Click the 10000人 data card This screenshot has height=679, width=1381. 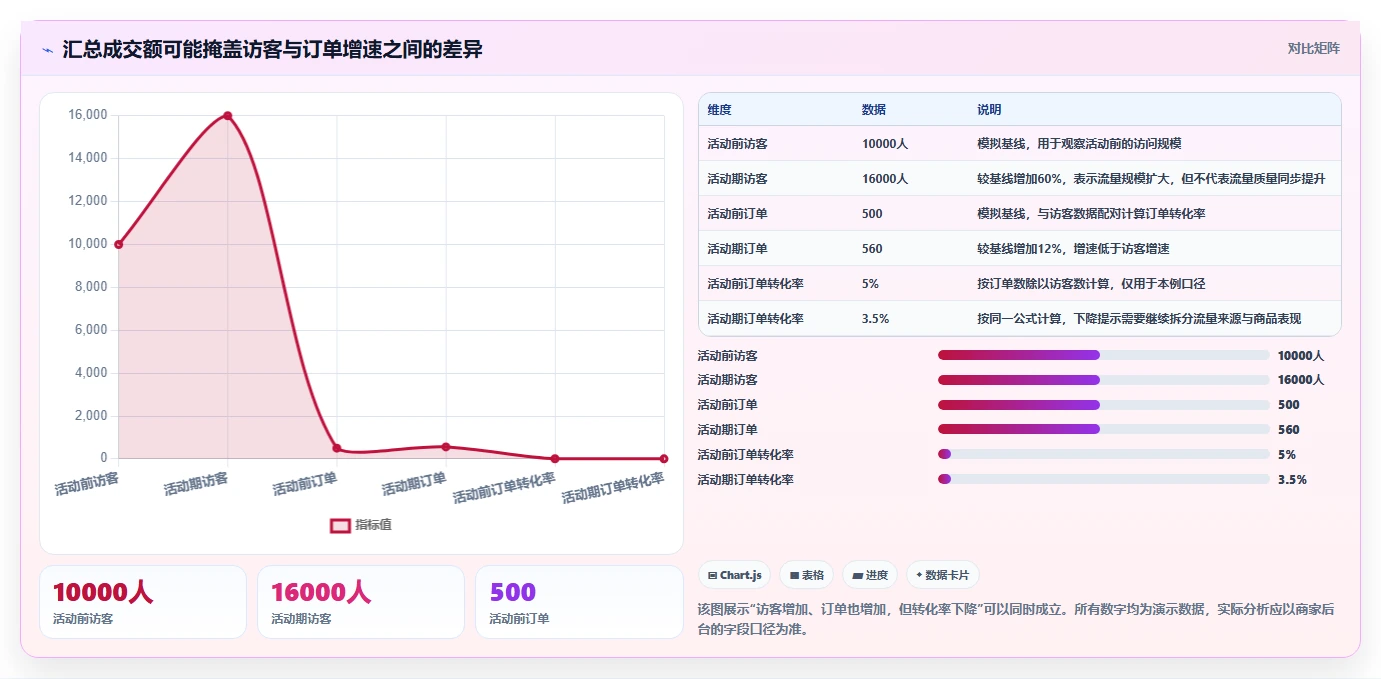tap(143, 602)
